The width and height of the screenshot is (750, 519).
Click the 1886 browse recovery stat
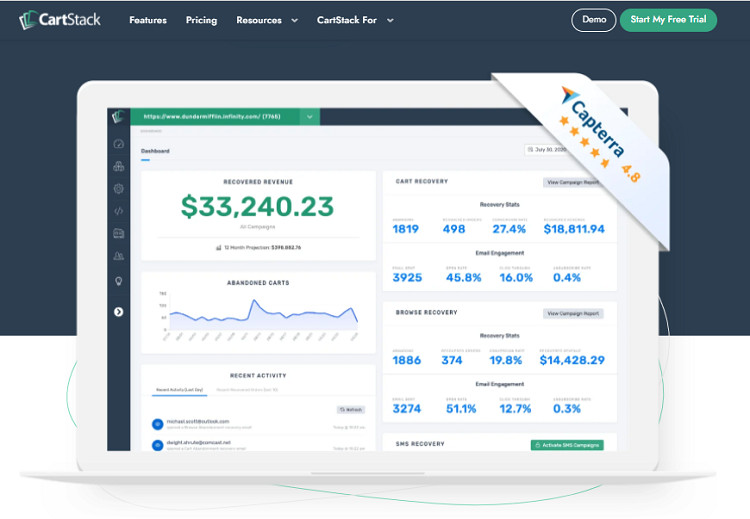[x=407, y=360]
